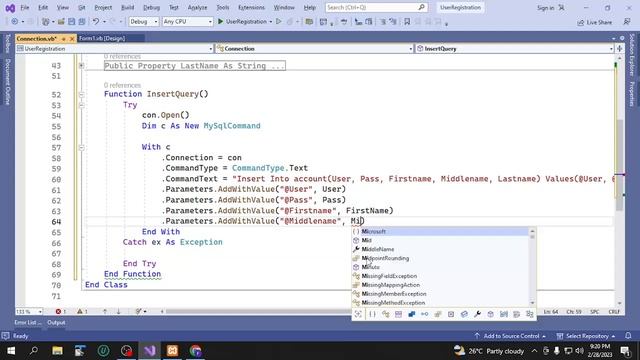Click the error count red icon
This screenshot has width=640, height=360.
[58, 311]
